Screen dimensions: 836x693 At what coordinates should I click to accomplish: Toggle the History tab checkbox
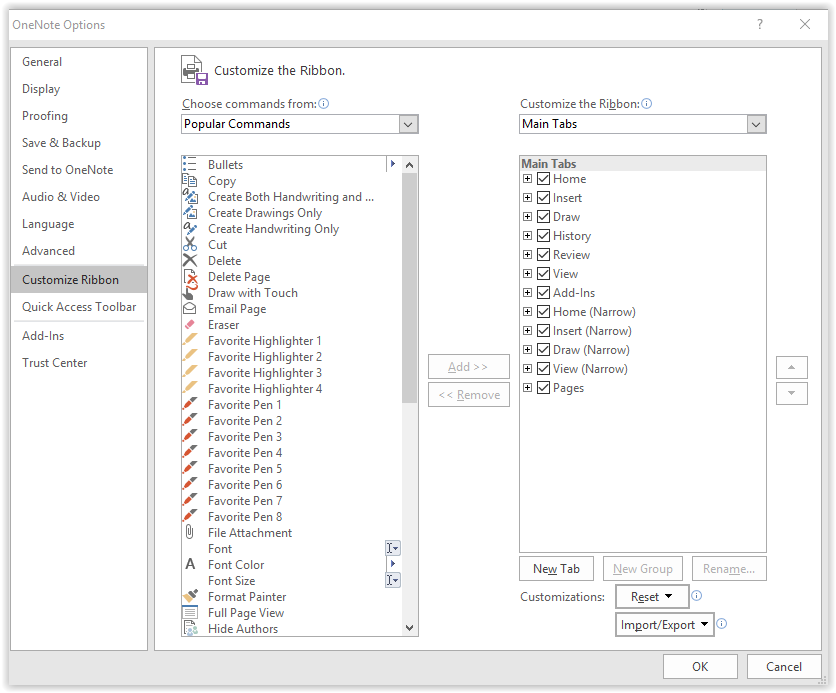click(543, 236)
